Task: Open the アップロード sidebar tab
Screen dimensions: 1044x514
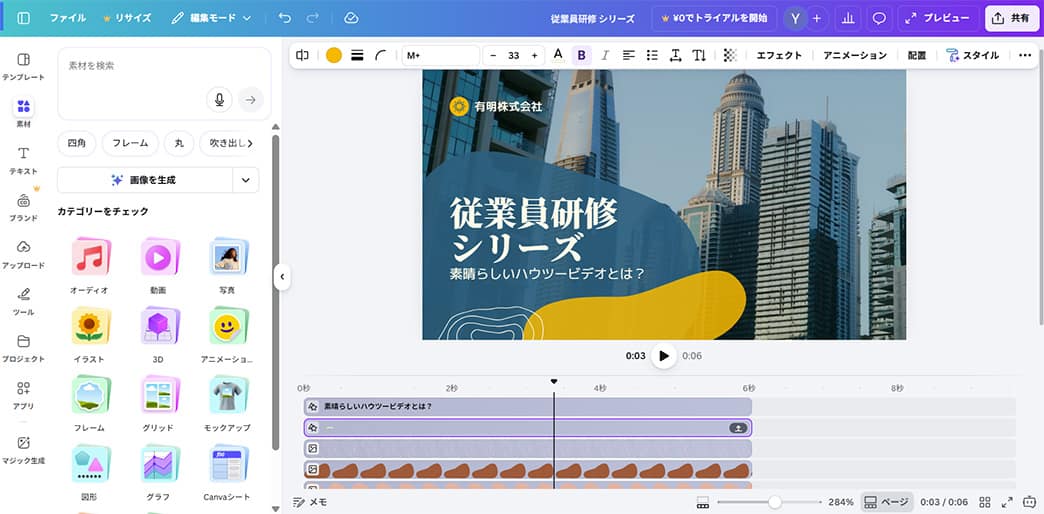Action: [x=23, y=255]
